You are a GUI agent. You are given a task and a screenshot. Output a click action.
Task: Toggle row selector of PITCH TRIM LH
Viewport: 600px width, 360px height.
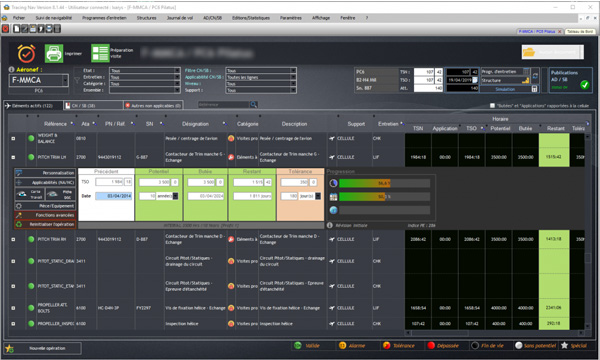13,157
